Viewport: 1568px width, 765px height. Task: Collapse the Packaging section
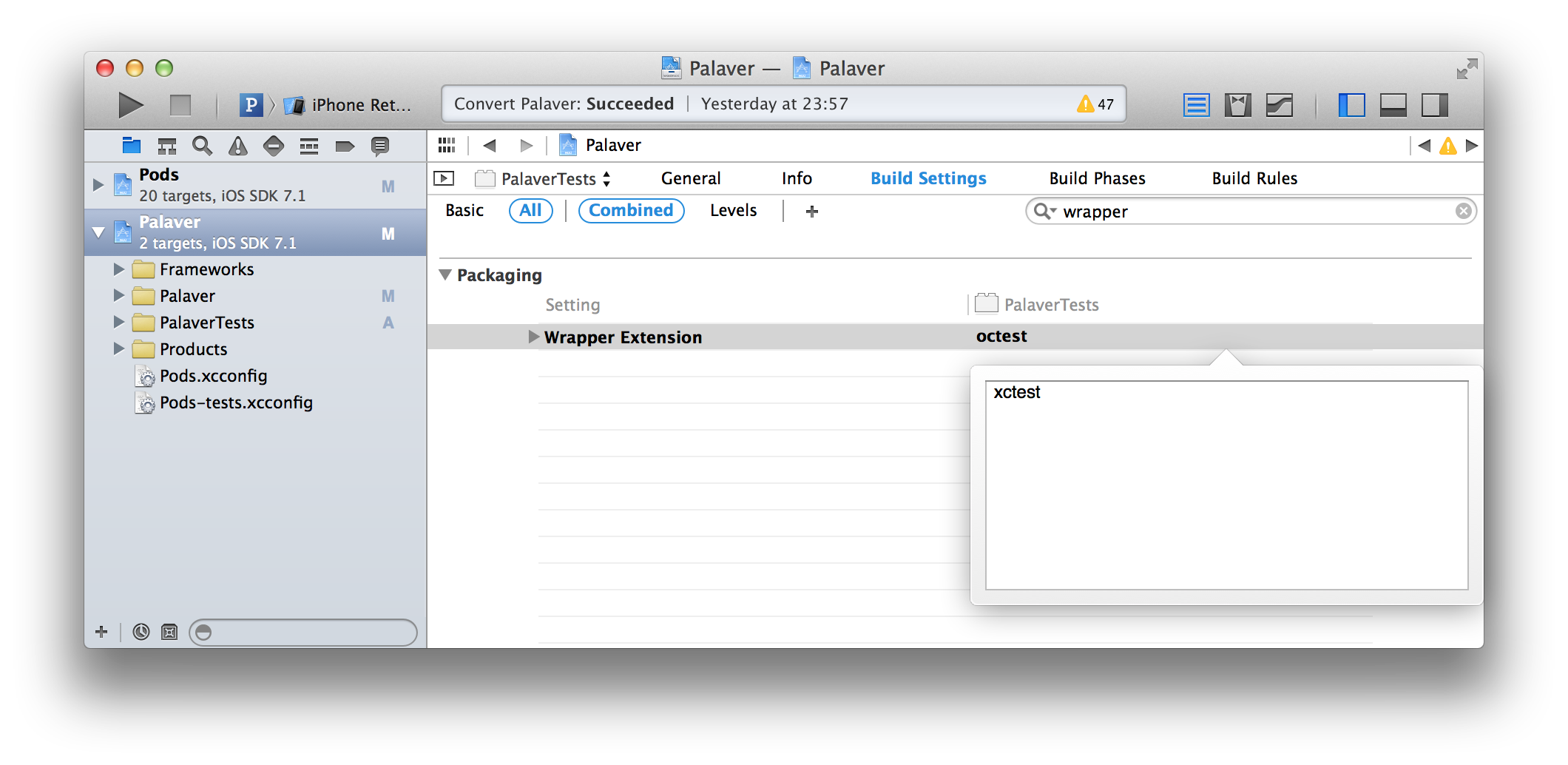click(x=445, y=275)
